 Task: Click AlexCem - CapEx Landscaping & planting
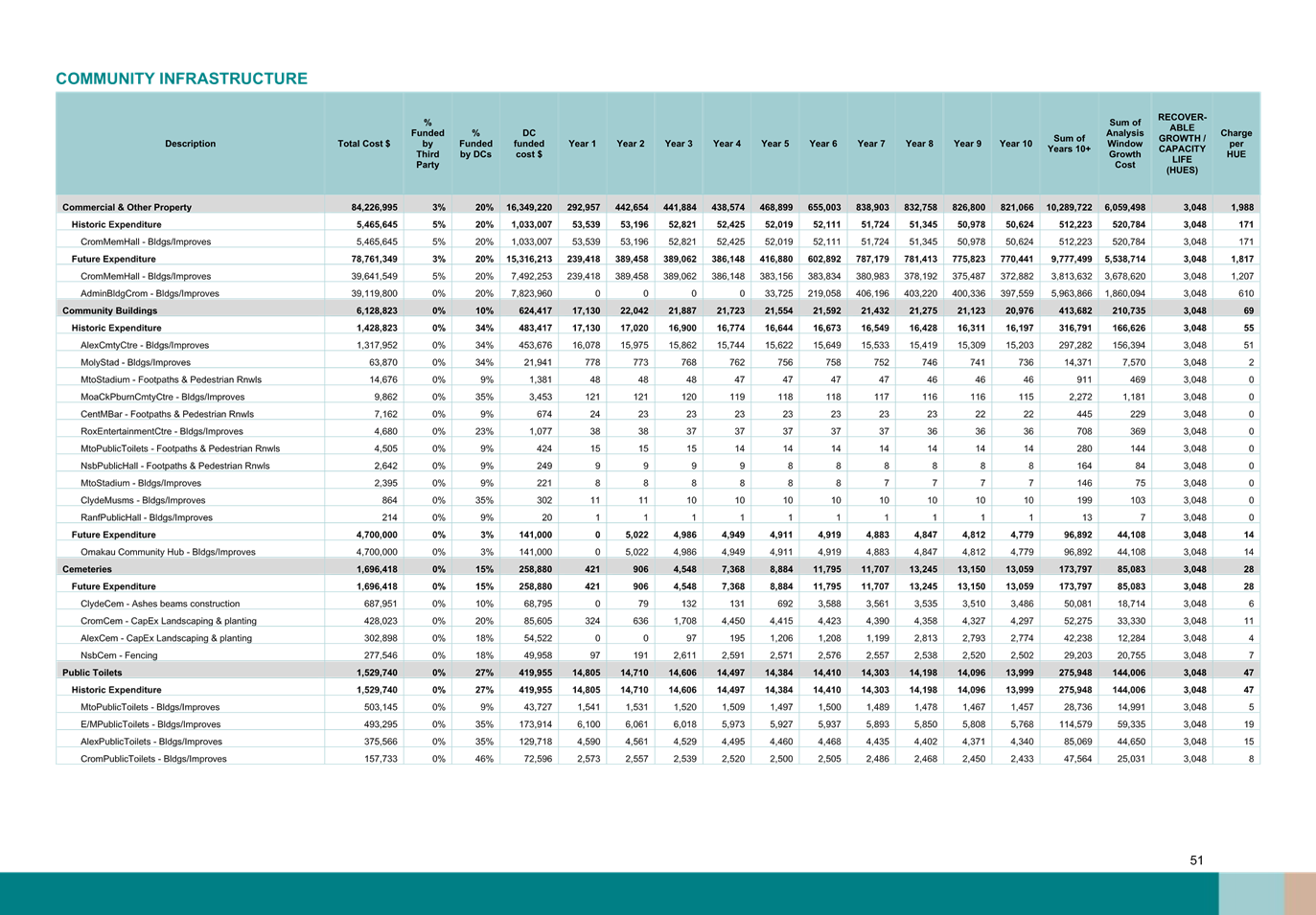167,638
